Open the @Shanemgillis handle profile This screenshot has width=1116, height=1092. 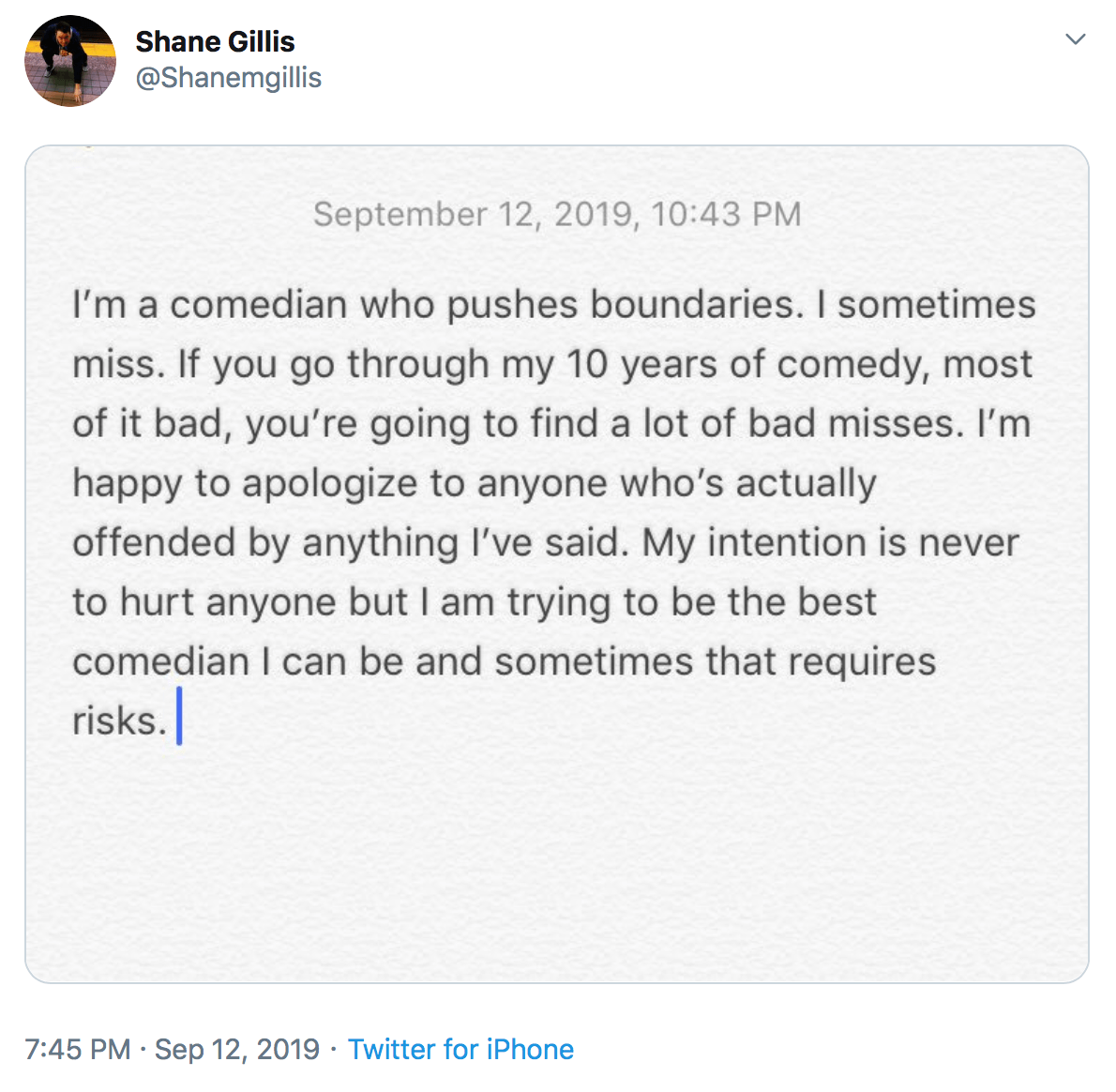pos(228,77)
